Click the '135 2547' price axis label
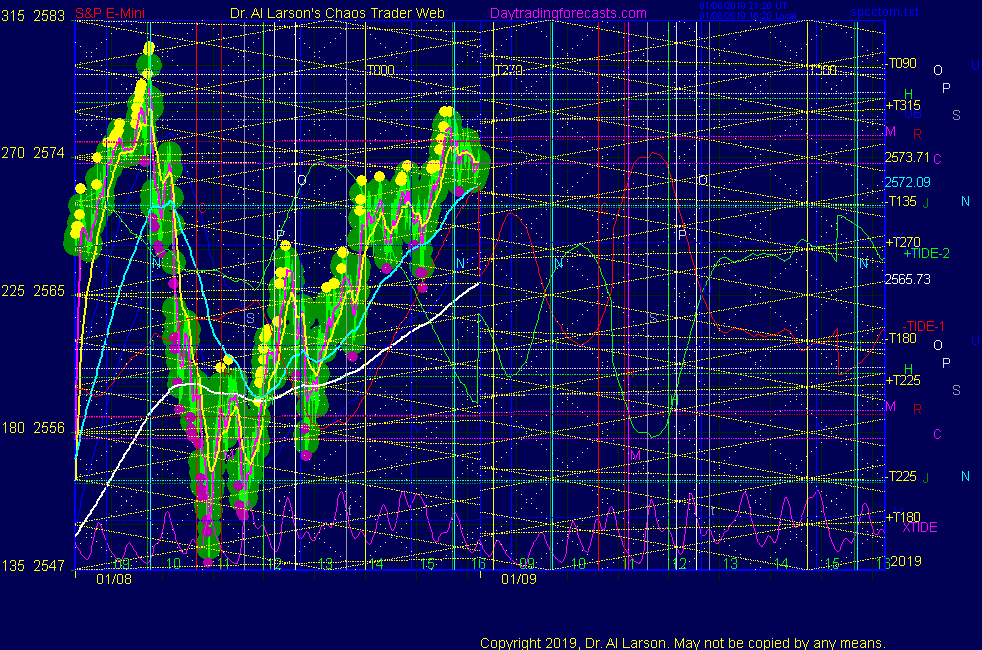 click(33, 566)
